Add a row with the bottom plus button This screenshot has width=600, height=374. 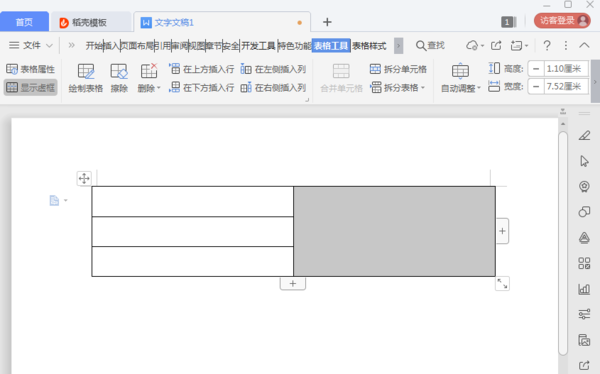pyautogui.click(x=293, y=284)
